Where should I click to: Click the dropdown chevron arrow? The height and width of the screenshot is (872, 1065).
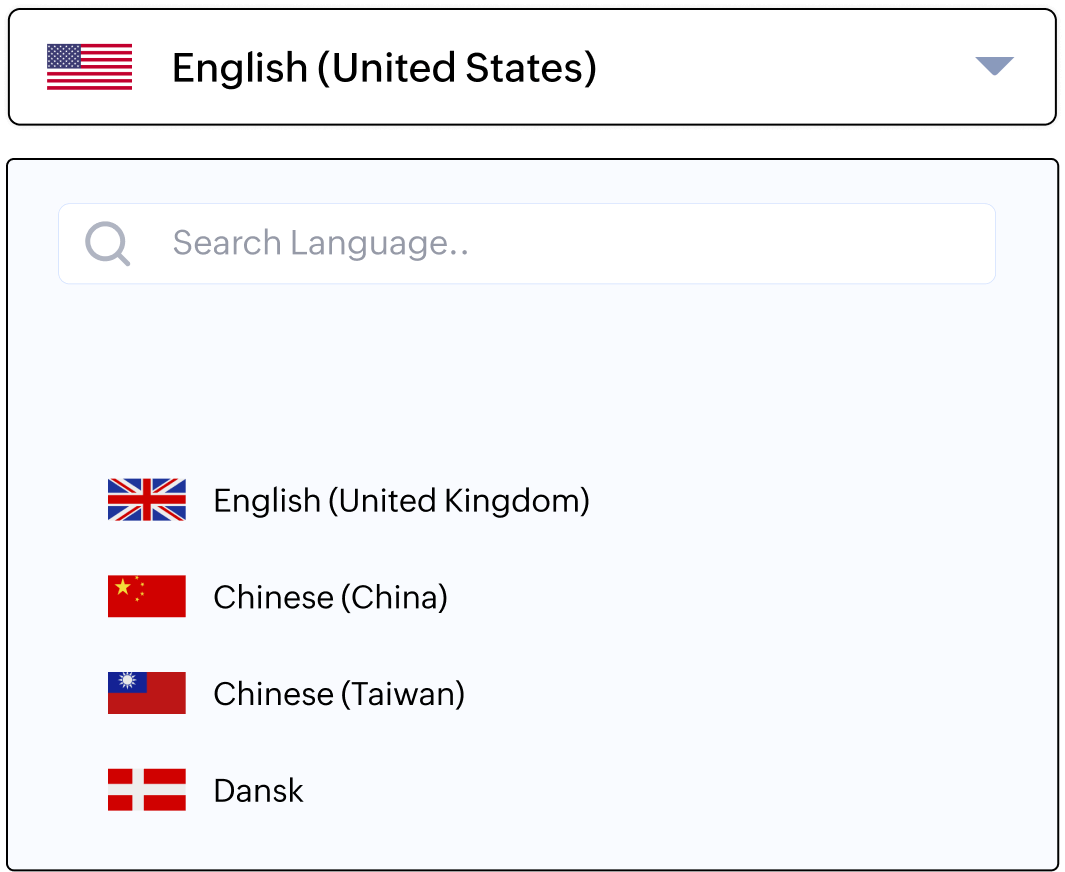click(994, 67)
